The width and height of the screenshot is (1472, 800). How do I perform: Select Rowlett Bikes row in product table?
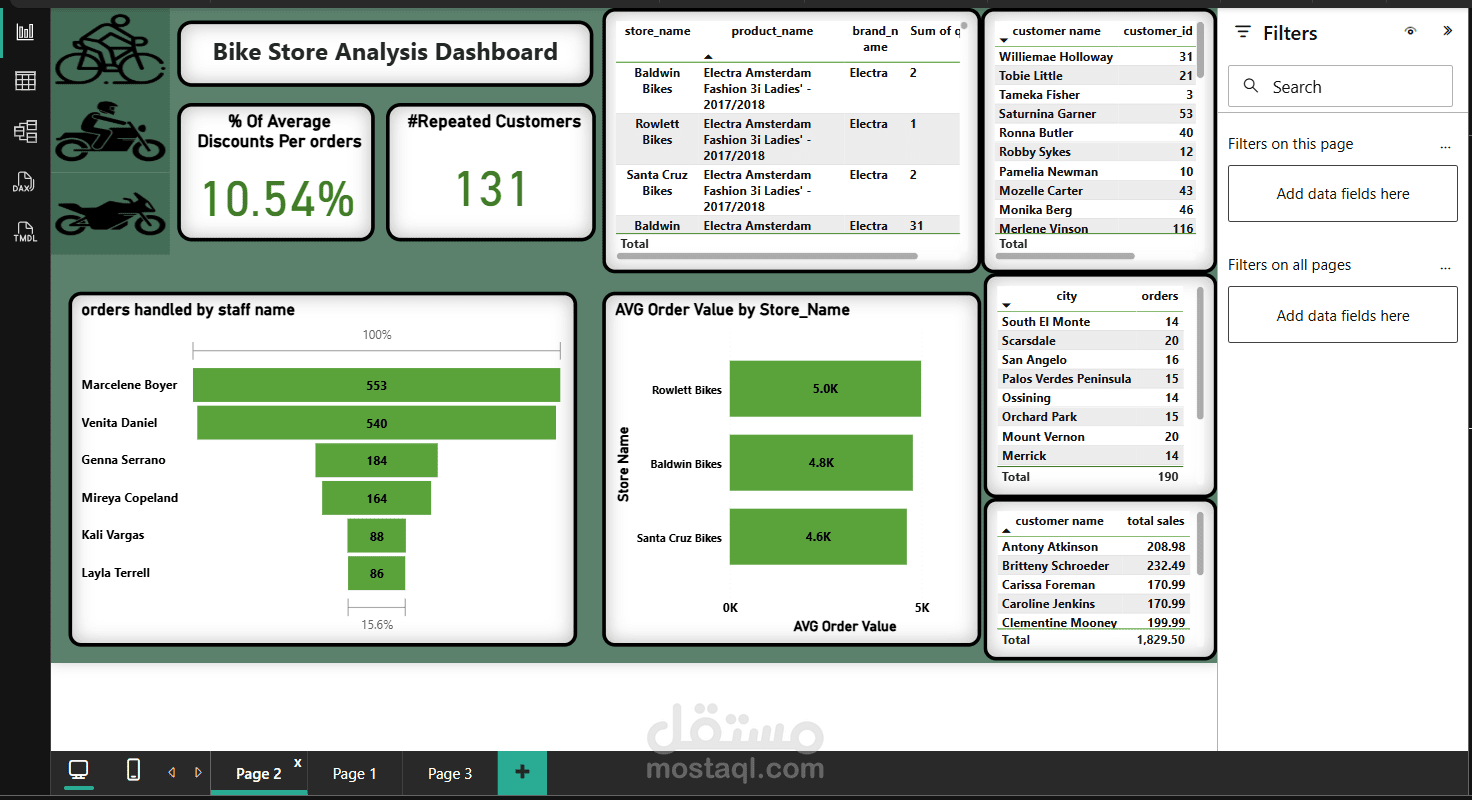click(788, 139)
